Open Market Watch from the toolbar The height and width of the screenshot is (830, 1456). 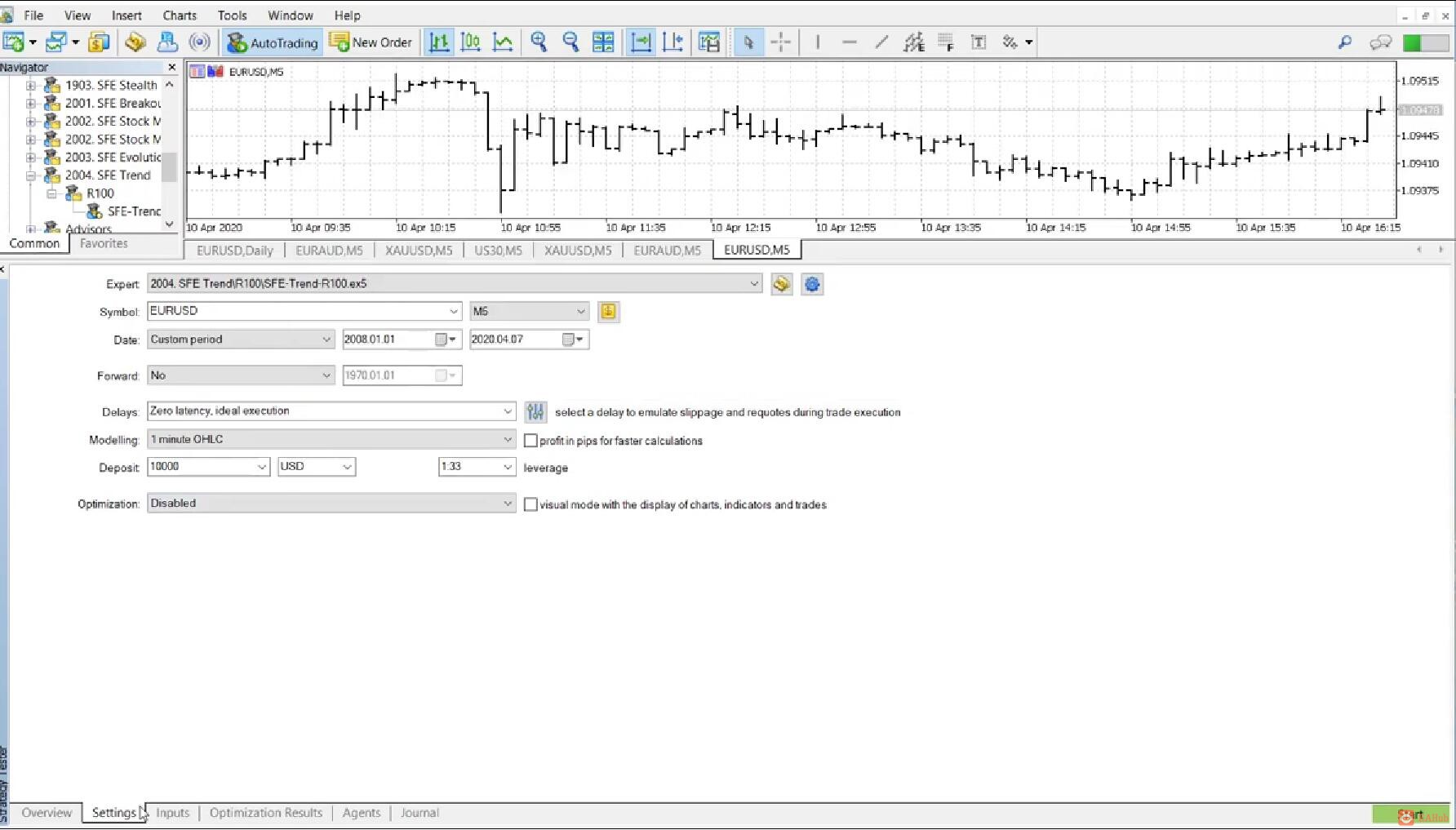point(100,42)
